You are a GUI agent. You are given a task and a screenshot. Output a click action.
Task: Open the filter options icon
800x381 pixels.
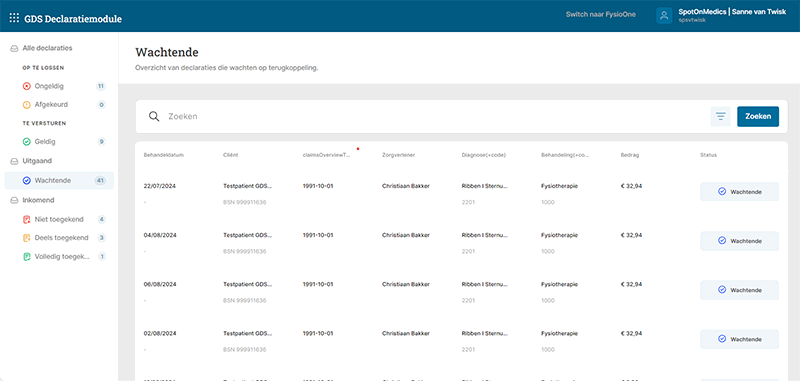(x=720, y=116)
